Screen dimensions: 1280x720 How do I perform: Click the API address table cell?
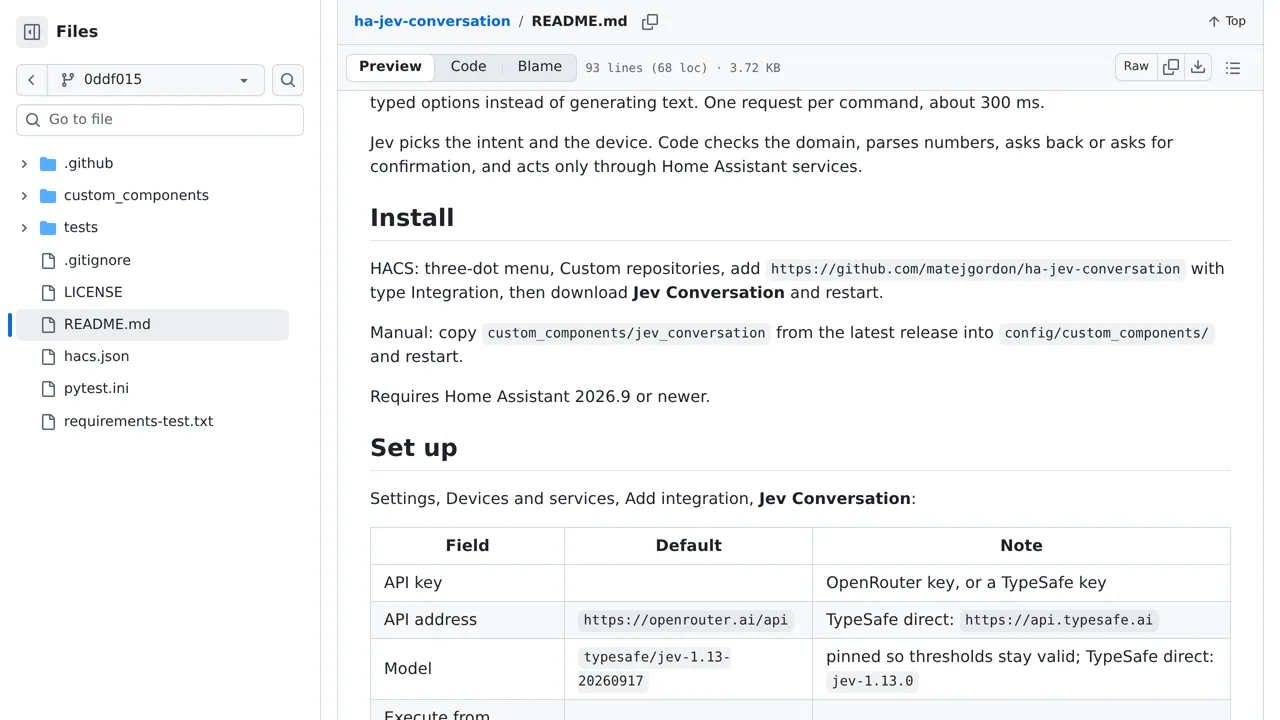click(467, 620)
